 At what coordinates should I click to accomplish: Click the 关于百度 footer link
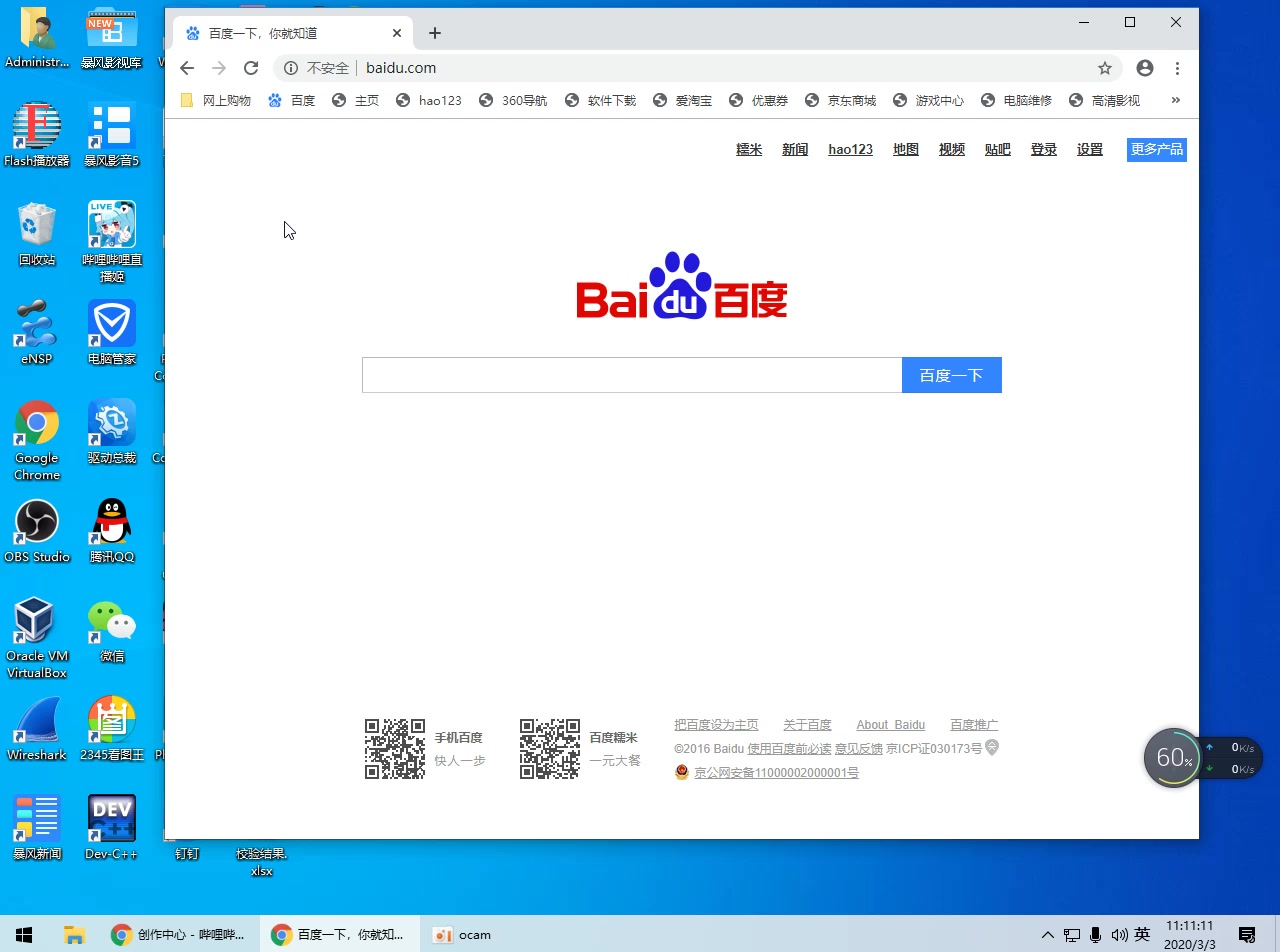807,725
